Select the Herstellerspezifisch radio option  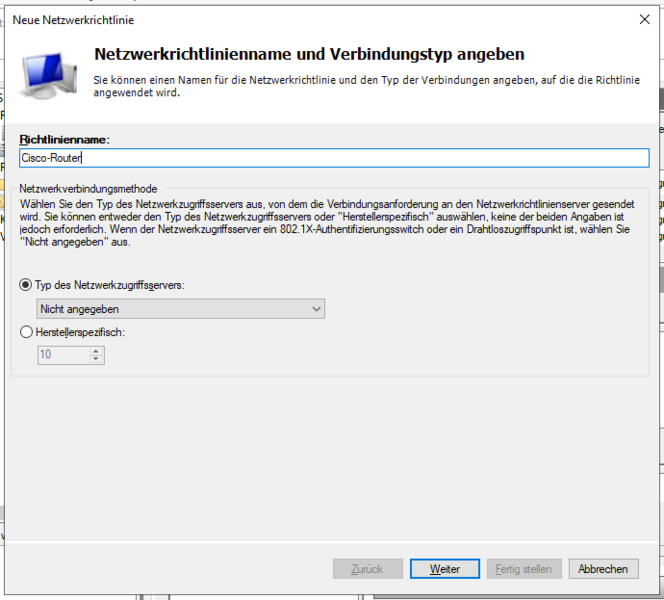point(26,332)
